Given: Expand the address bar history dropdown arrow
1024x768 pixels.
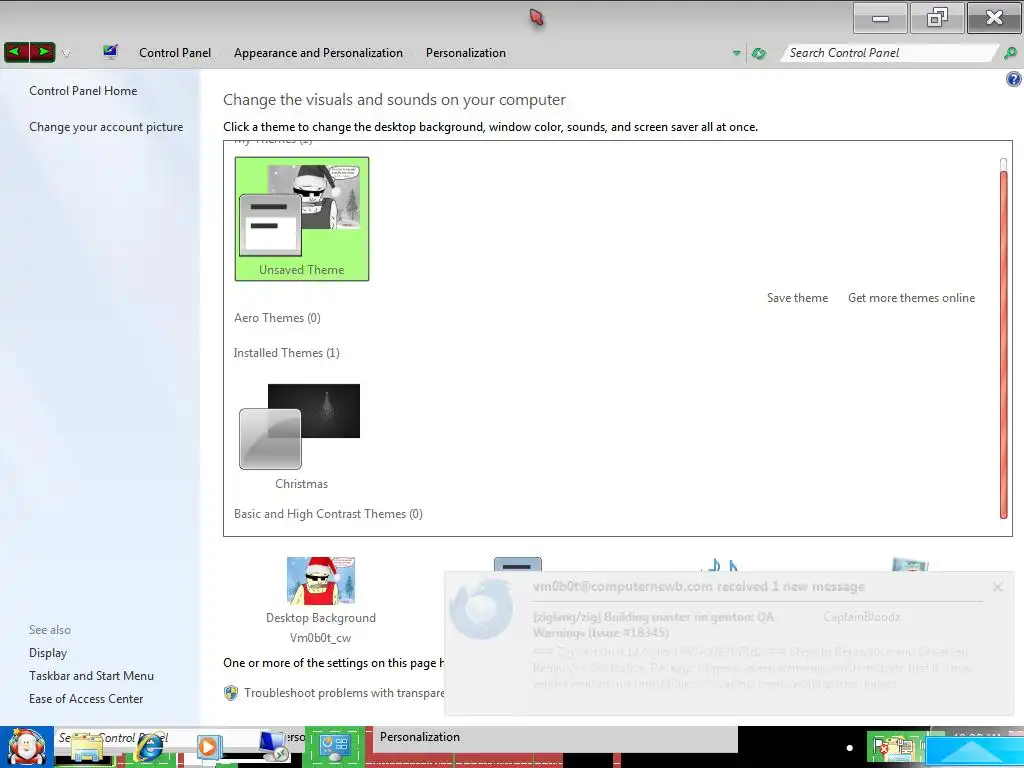Looking at the screenshot, I should coord(736,54).
